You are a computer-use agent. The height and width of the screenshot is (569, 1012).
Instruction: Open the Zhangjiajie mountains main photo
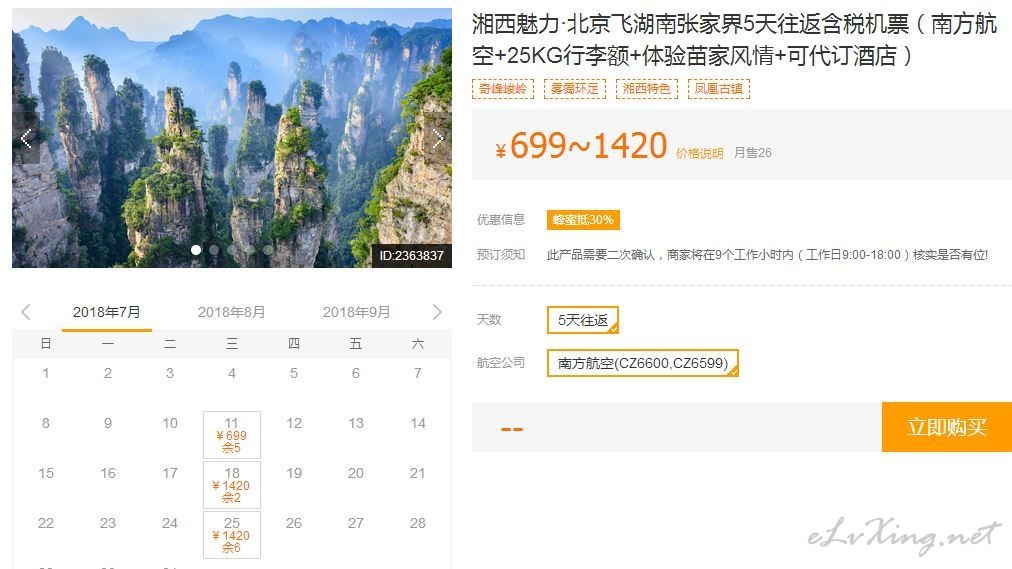[232, 138]
